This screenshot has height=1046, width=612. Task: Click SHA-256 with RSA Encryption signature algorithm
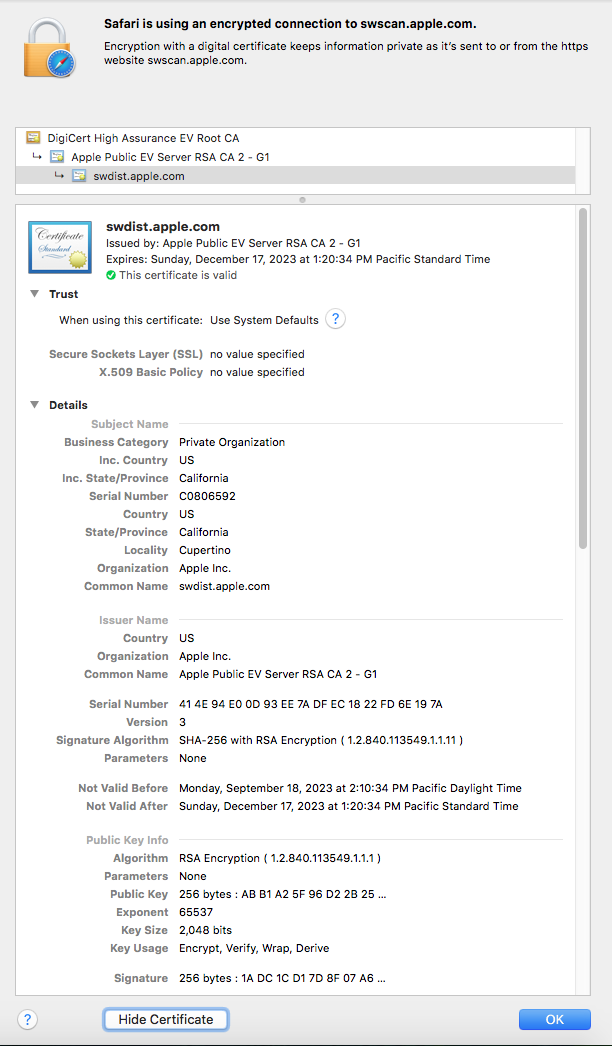(x=321, y=740)
